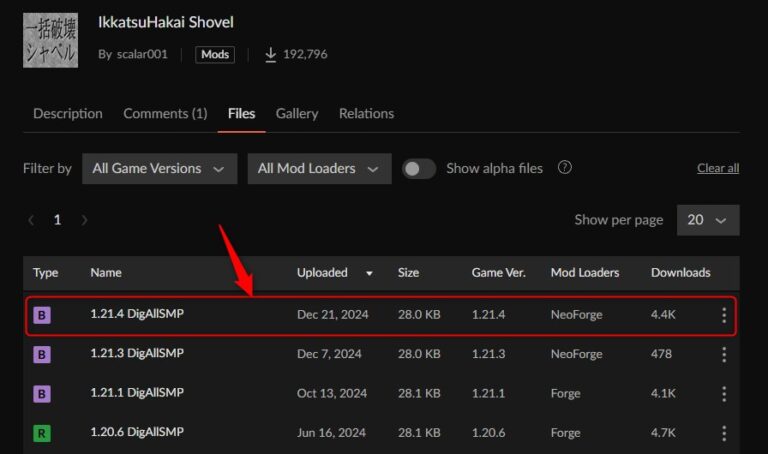The image size is (768, 454).
Task: Open the three-dot menu for 1.21.3 DigAllSMP
Action: (x=724, y=354)
